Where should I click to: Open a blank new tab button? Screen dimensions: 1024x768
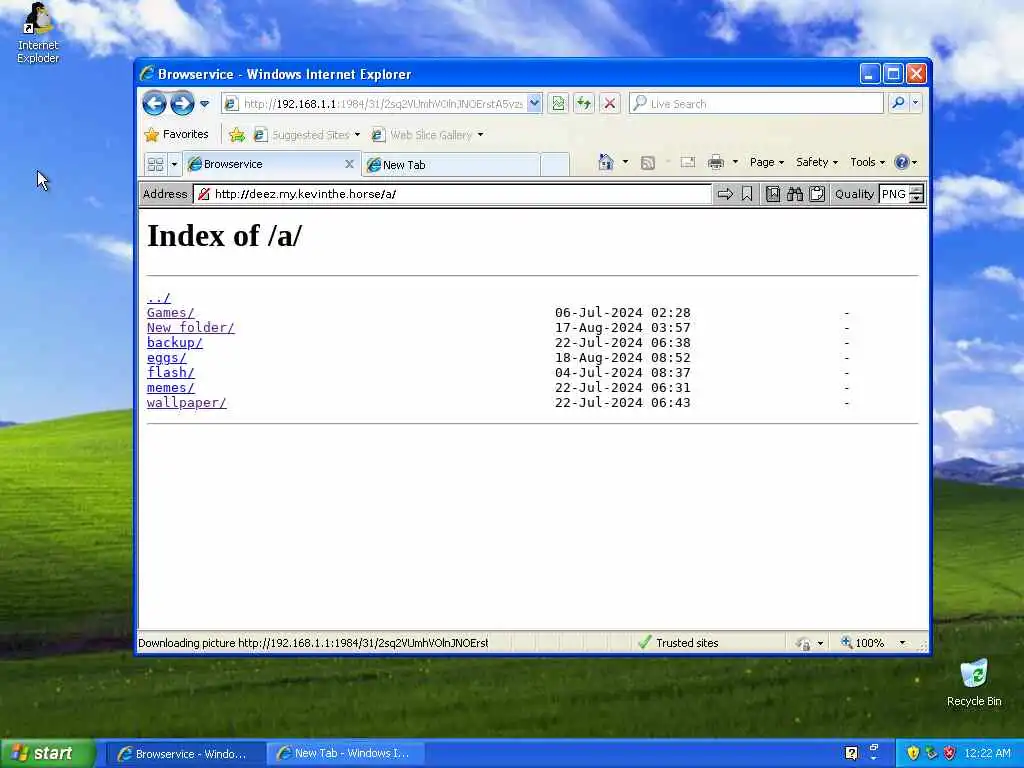(x=555, y=165)
